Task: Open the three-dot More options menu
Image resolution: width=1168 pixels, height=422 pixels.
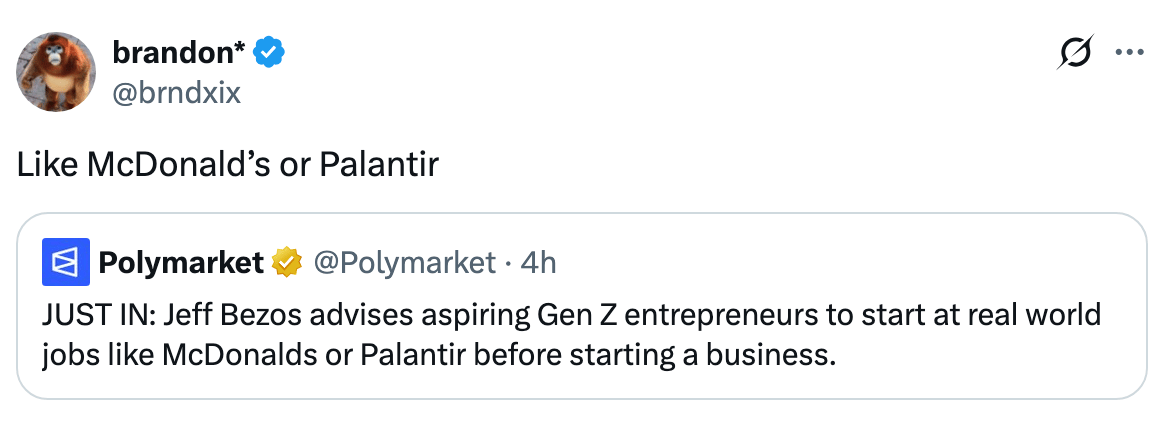Action: tap(1128, 53)
